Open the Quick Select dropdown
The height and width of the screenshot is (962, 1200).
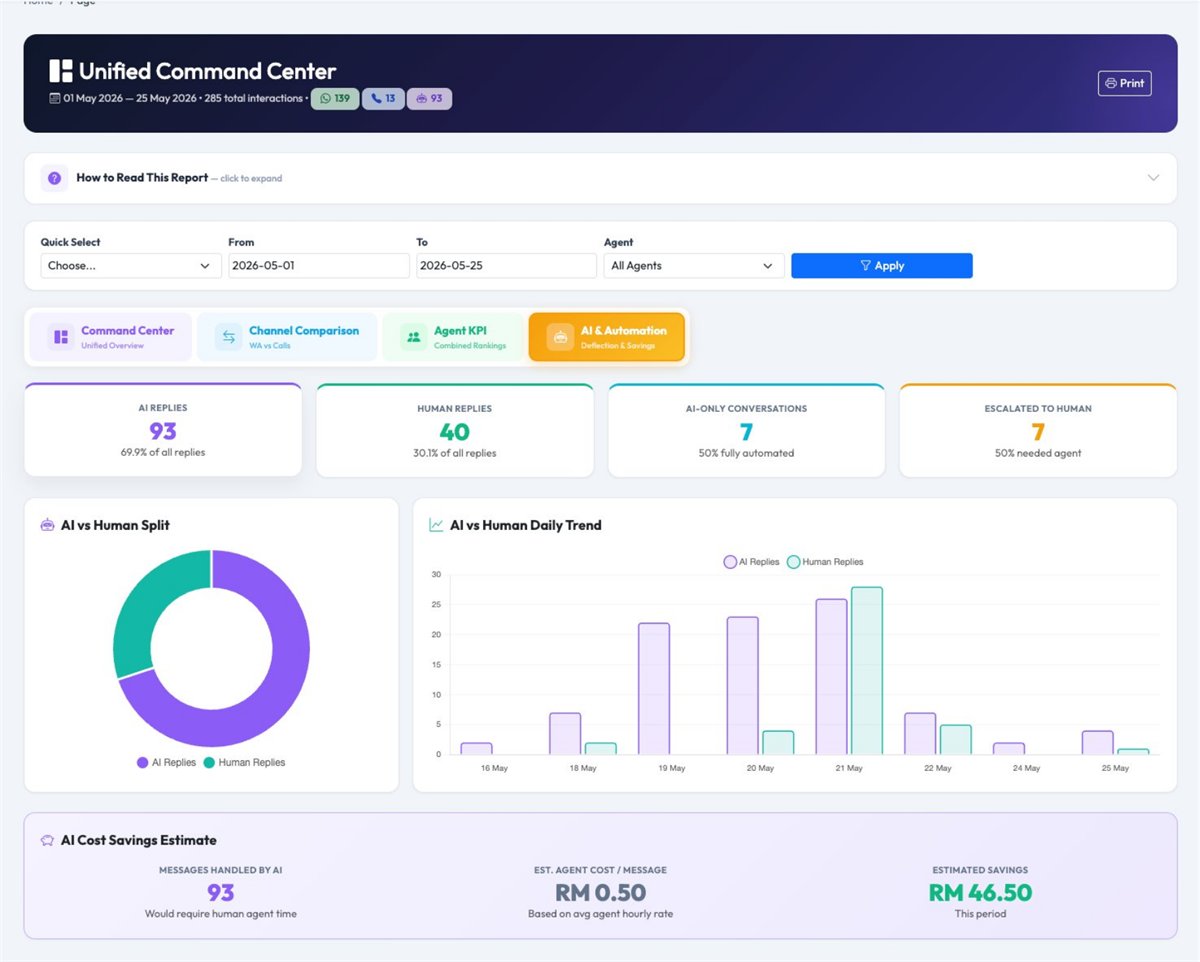[x=131, y=266]
